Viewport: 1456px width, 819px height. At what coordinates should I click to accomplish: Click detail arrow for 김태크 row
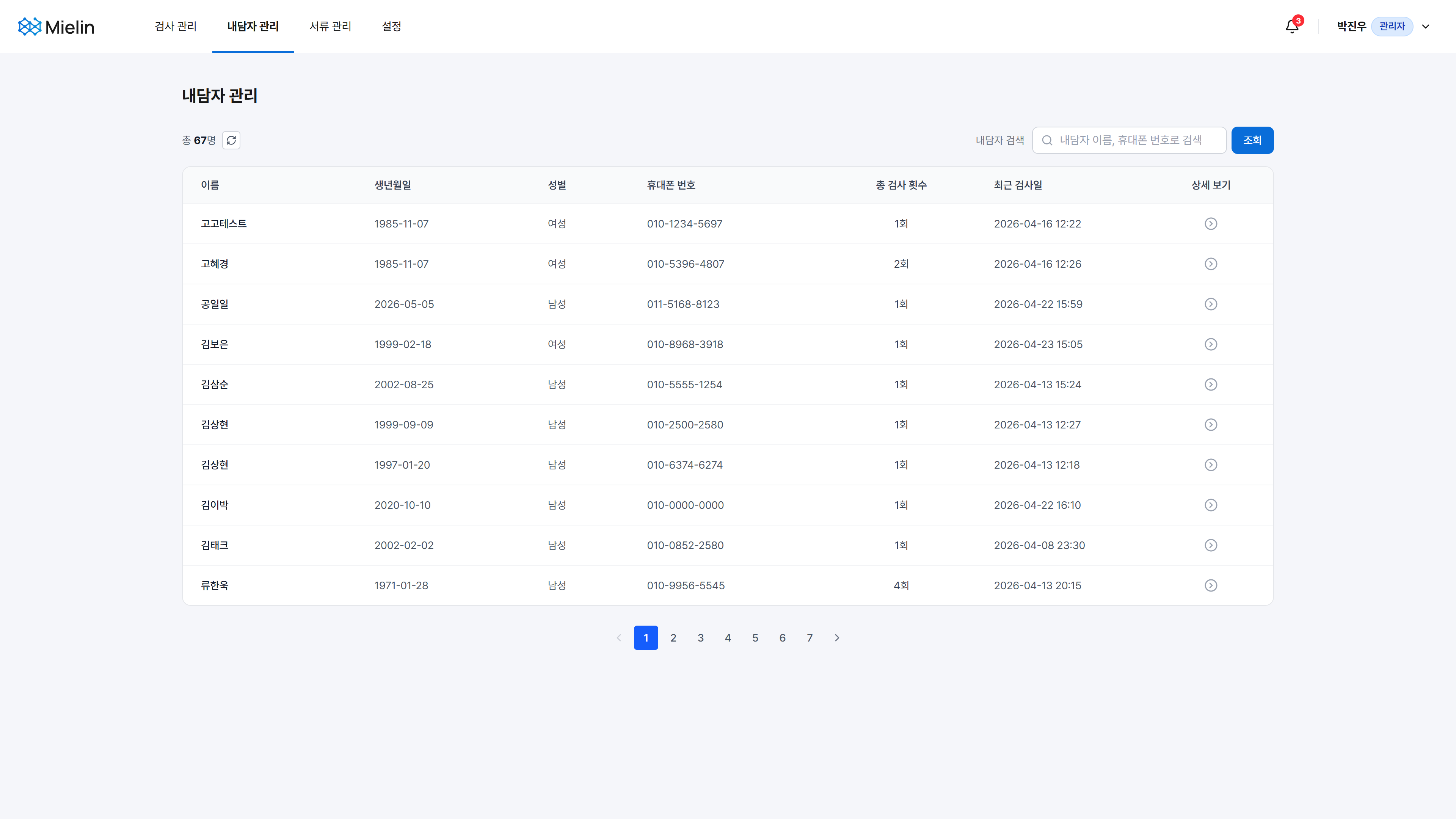(1211, 546)
